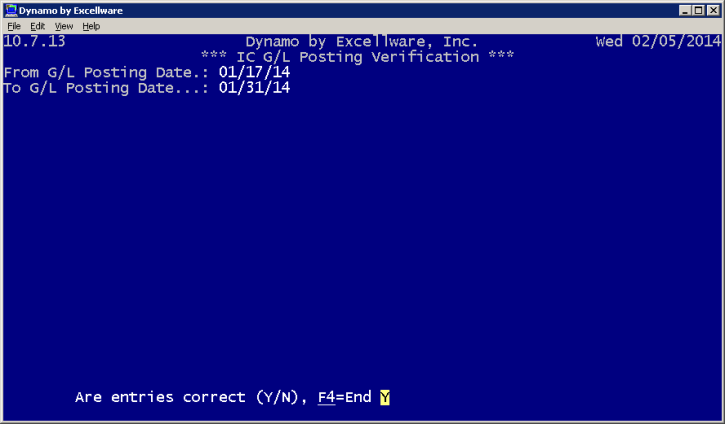The height and width of the screenshot is (424, 725).
Task: Click the Dynamo by Excellware, Inc. header text
Action: coord(362,42)
